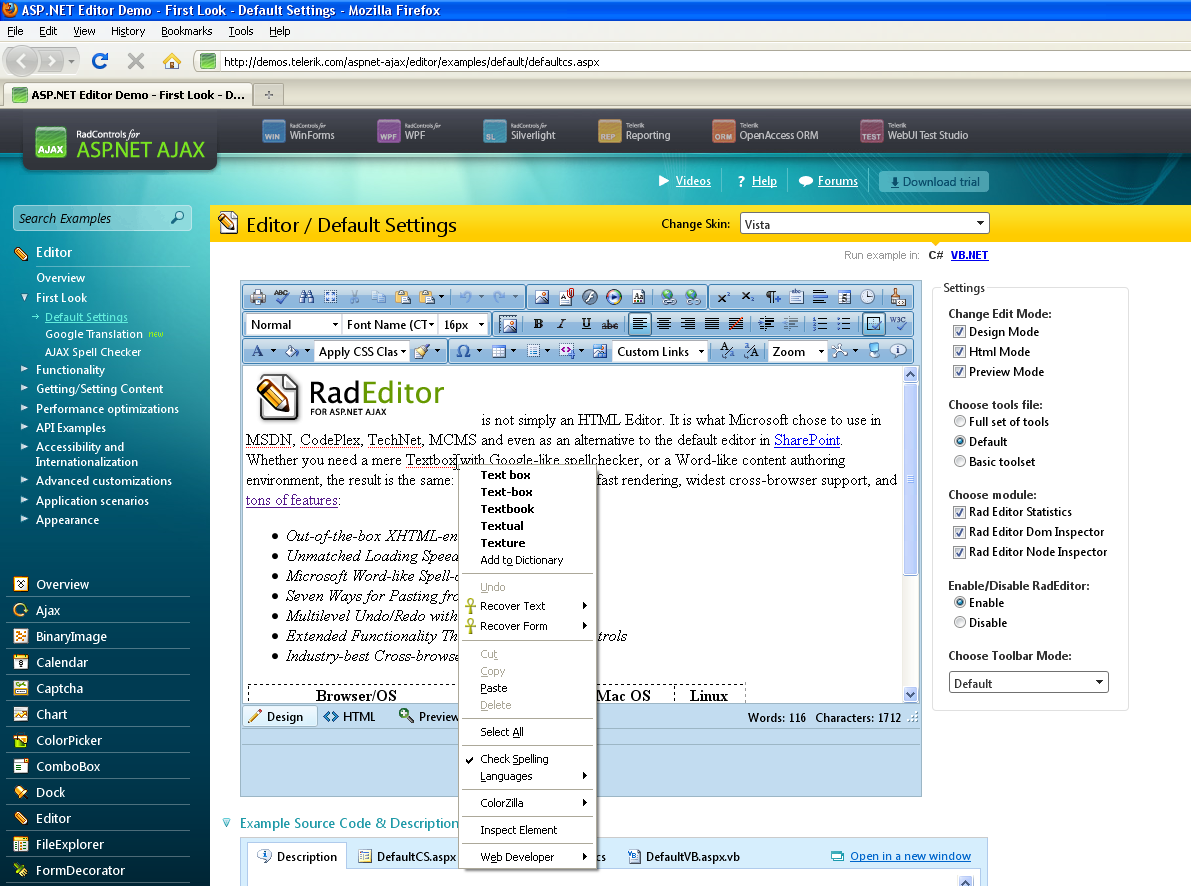Follow the SharePoint hyperlink in editor
This screenshot has width=1191, height=886.
807,440
